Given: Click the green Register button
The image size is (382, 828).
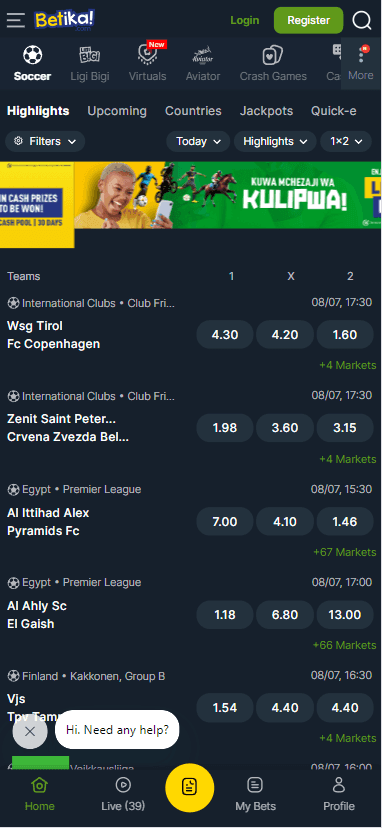Looking at the screenshot, I should (x=309, y=21).
